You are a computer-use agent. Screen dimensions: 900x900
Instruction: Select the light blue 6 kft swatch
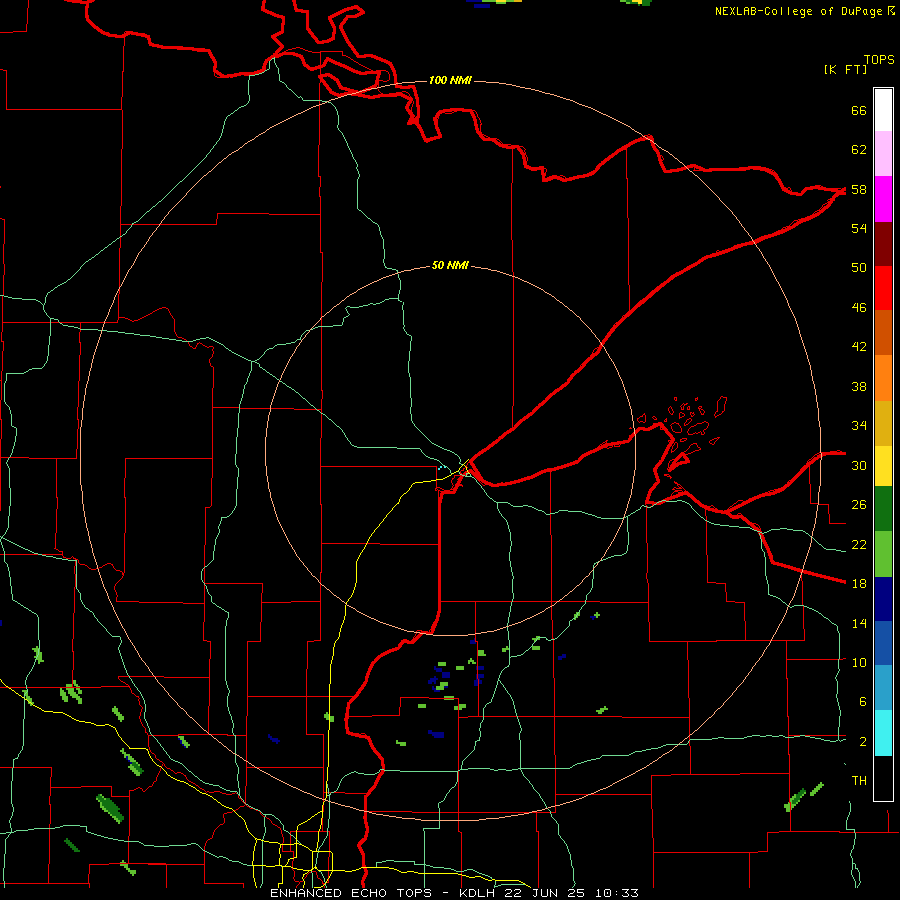pos(883,688)
